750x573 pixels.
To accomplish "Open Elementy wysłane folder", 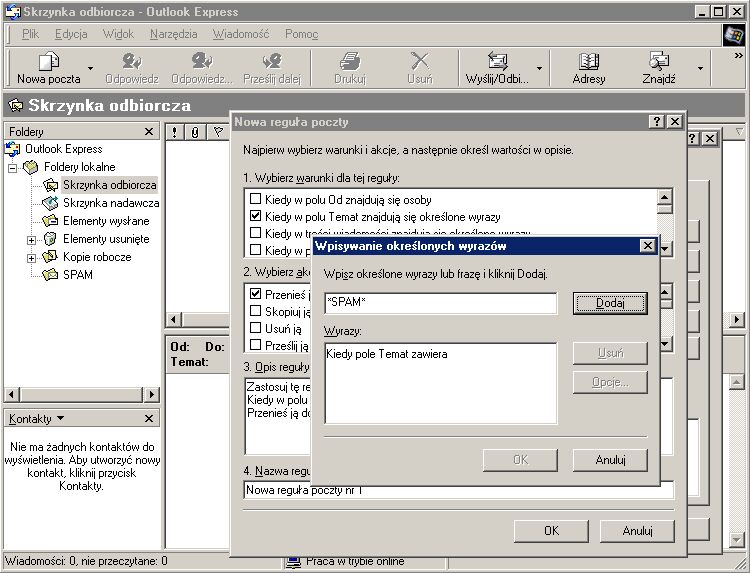I will (106, 221).
